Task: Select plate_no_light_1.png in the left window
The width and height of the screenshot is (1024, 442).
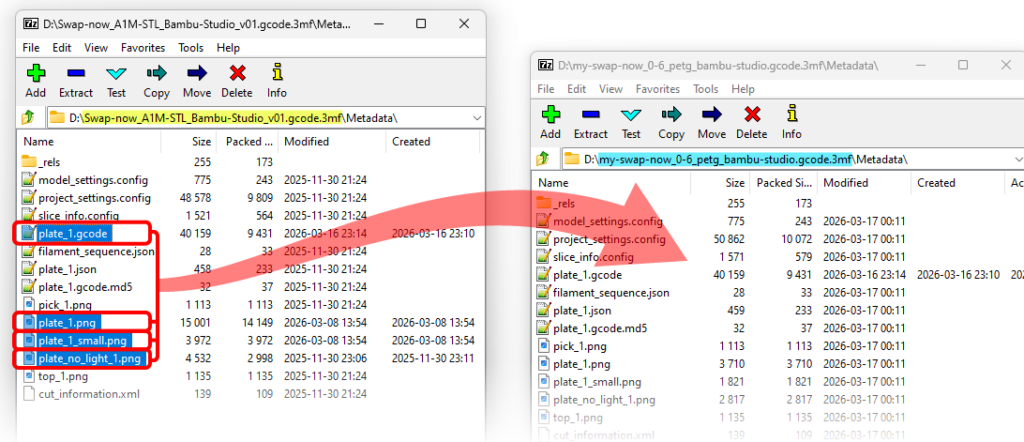Action: (x=89, y=358)
